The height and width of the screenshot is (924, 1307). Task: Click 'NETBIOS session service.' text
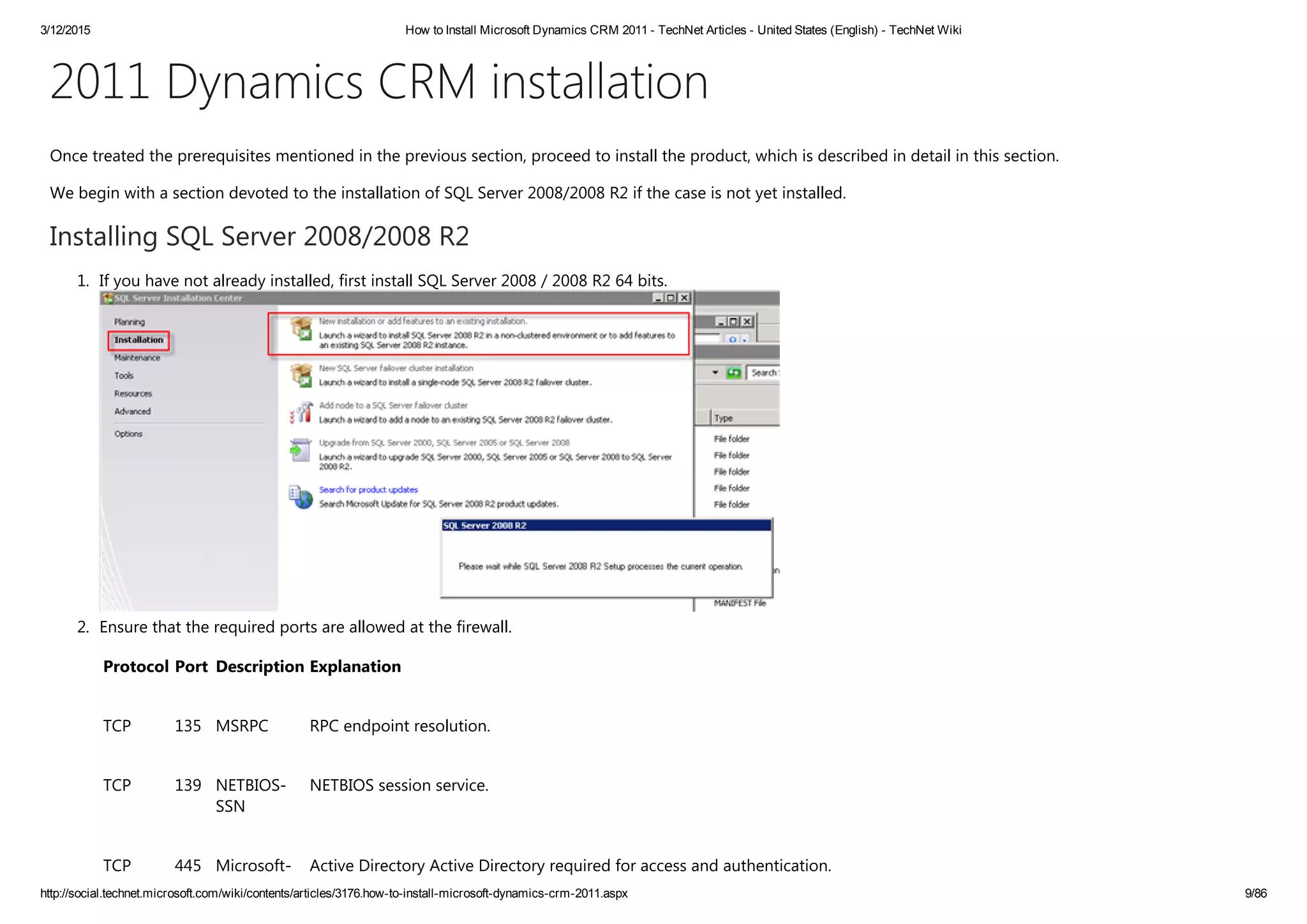point(399,785)
